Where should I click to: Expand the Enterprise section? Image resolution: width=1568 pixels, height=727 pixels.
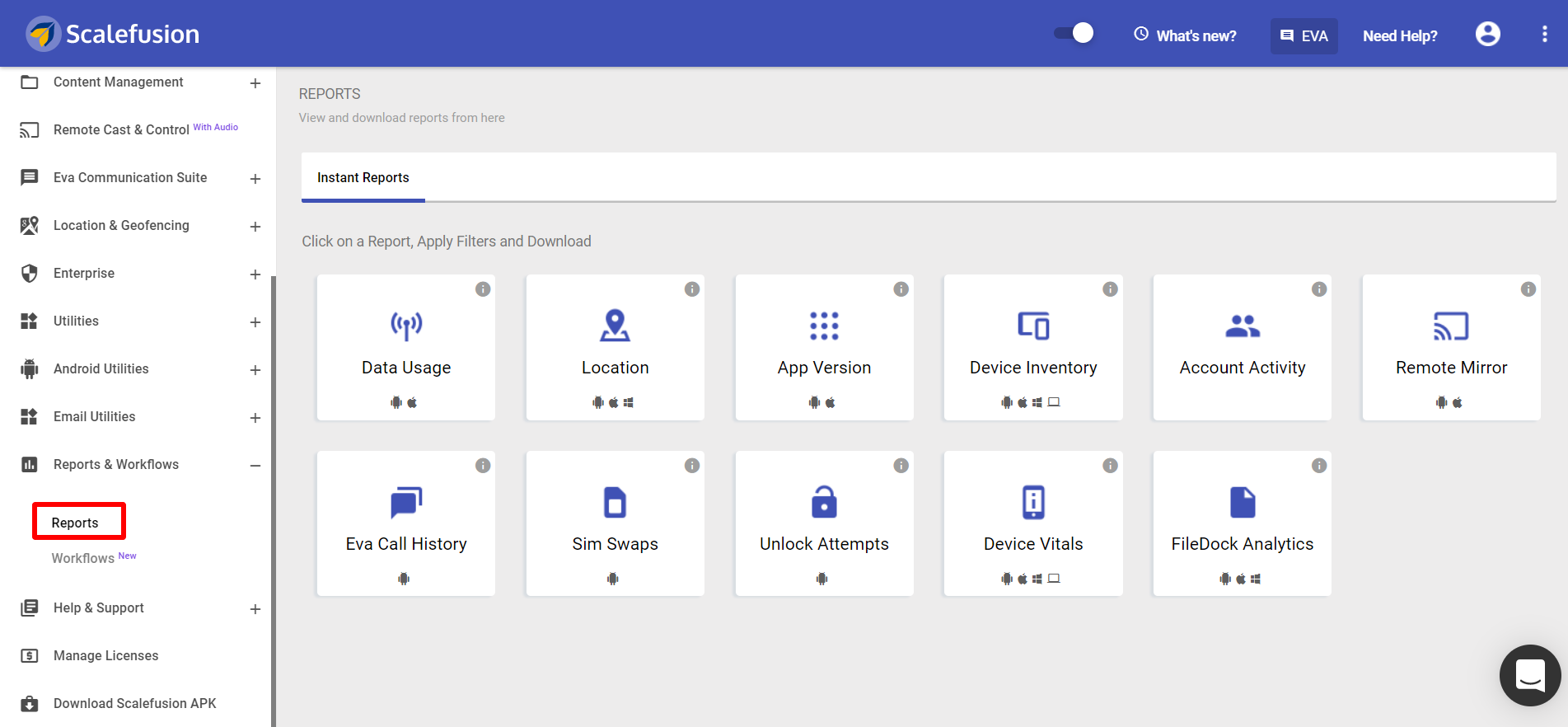tap(255, 274)
